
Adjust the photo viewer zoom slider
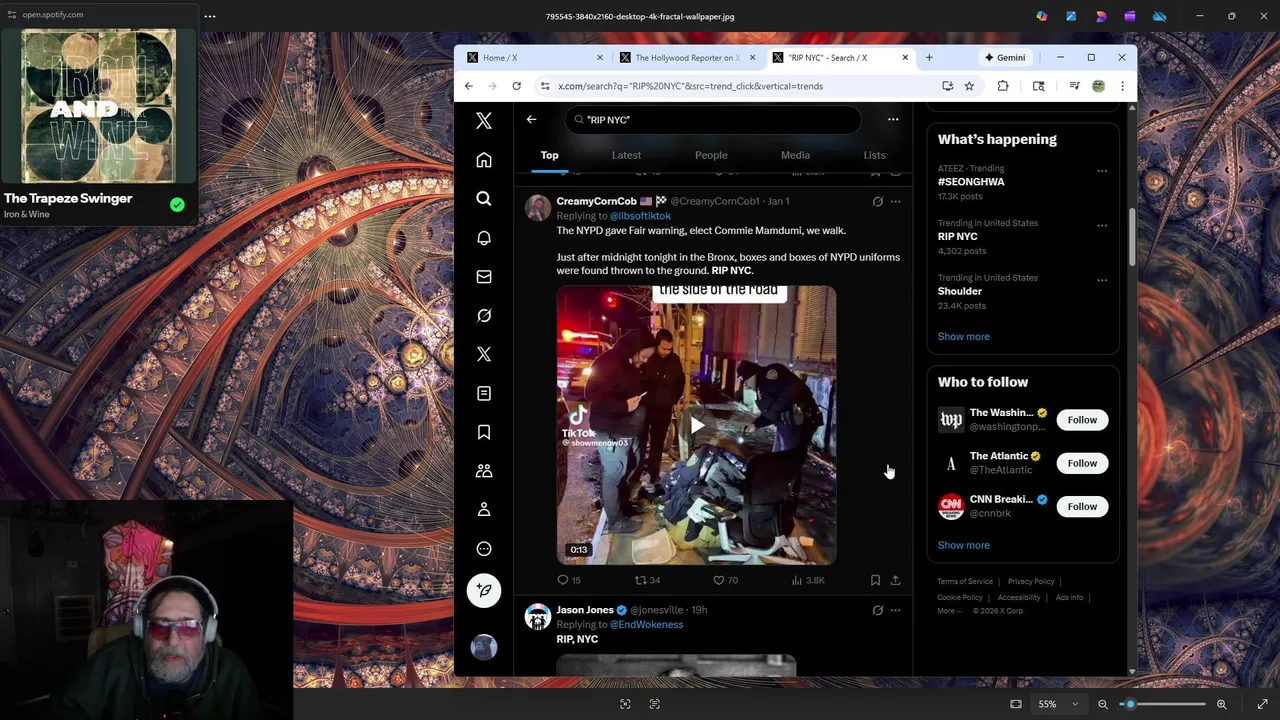[x=1162, y=704]
